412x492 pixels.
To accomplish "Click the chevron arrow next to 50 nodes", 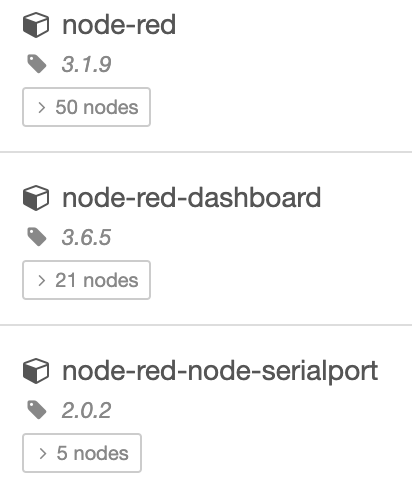I will [42, 108].
